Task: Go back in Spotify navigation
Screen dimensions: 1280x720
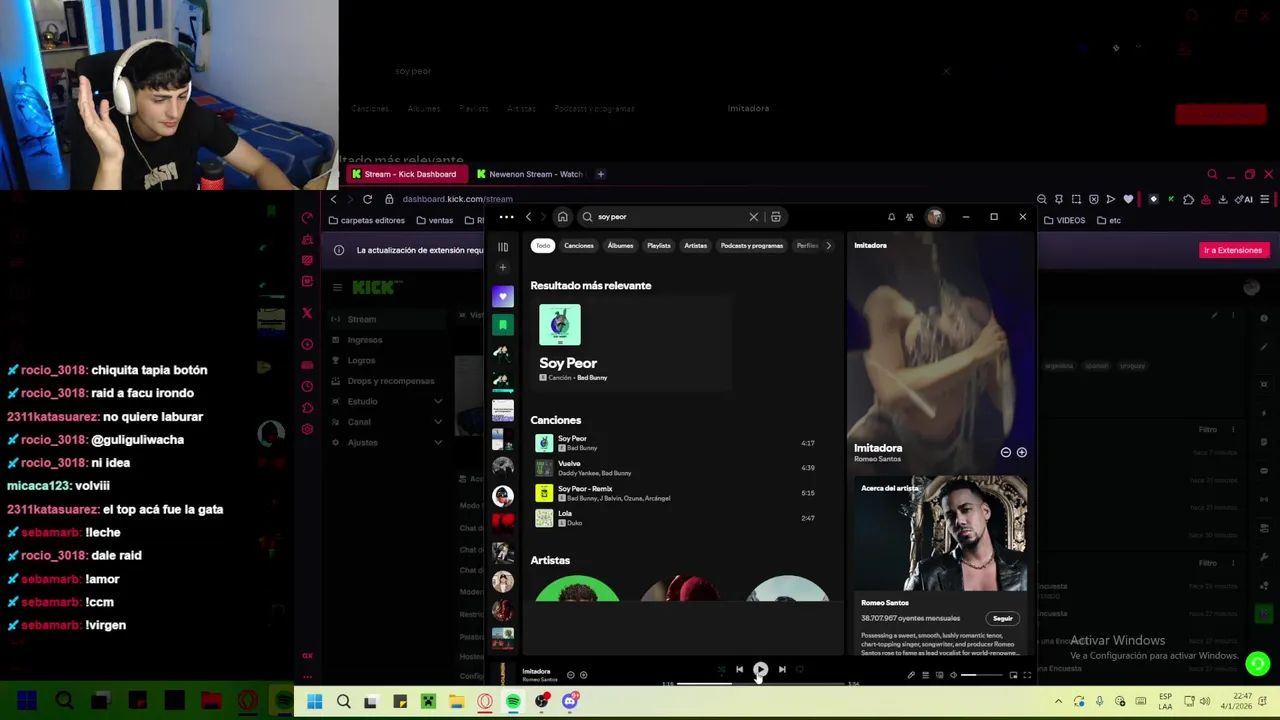Action: [x=529, y=217]
